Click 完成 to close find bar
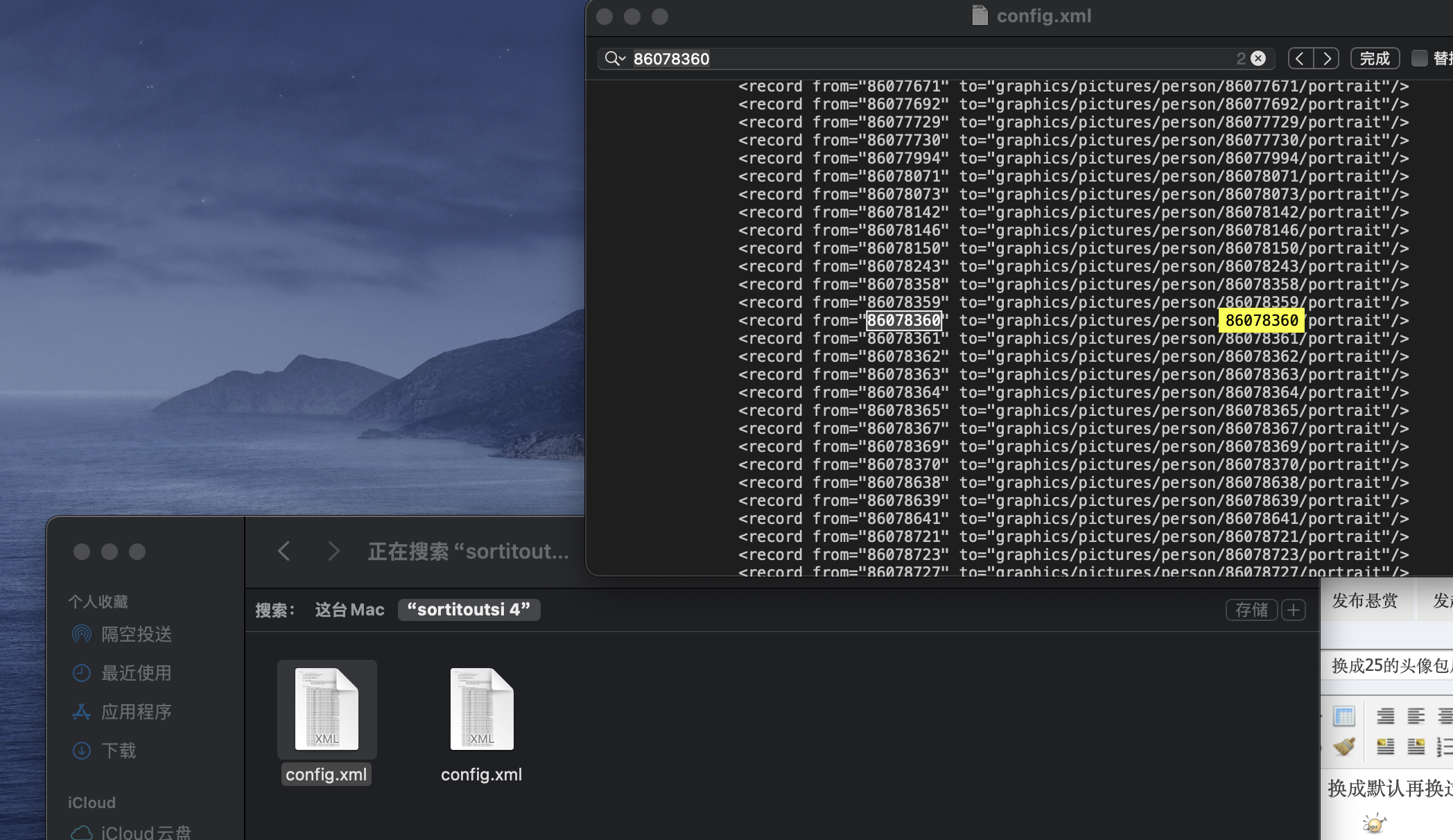Image resolution: width=1453 pixels, height=840 pixels. tap(1374, 59)
